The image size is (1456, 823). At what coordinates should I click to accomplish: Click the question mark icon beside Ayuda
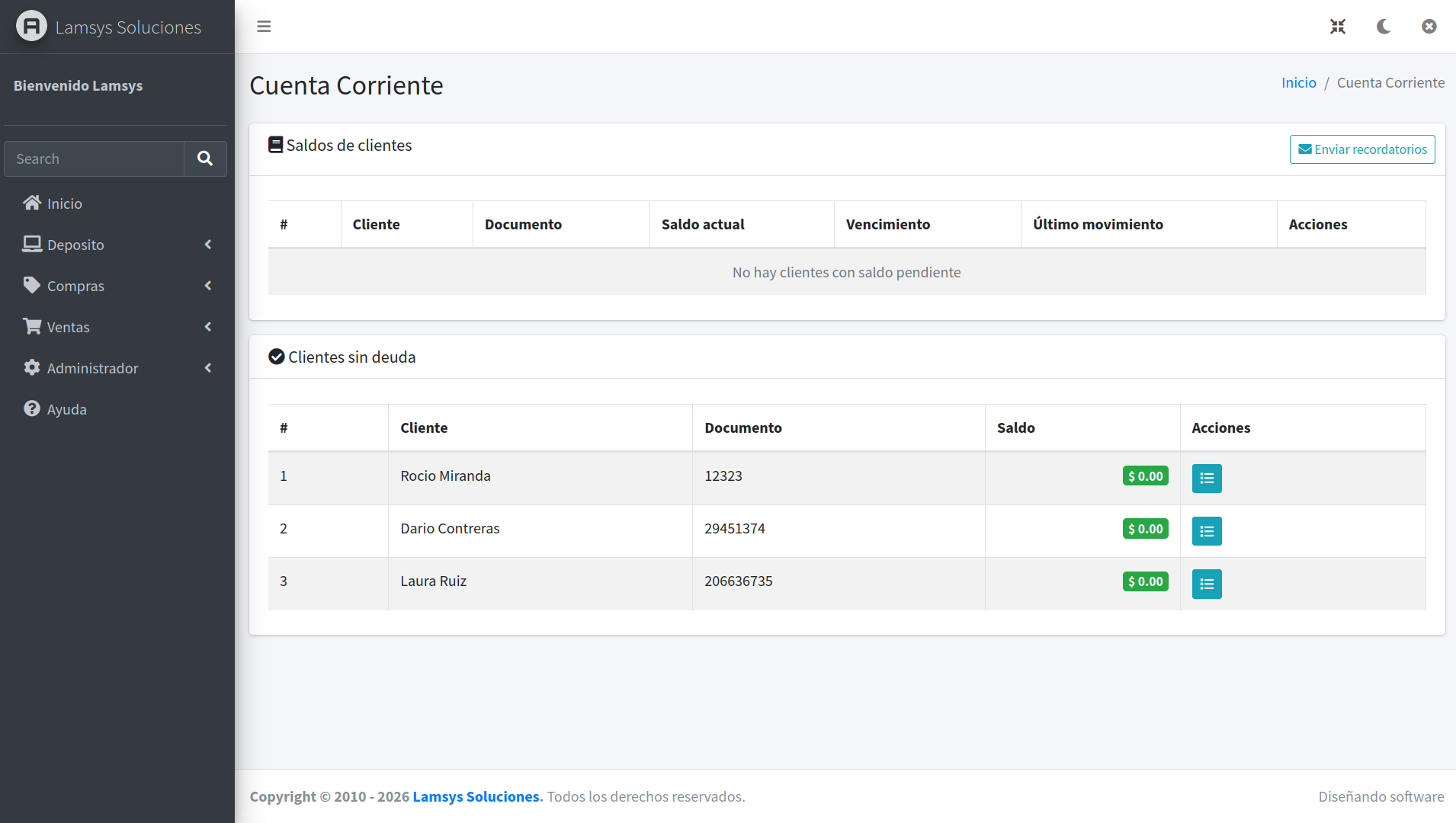32,408
